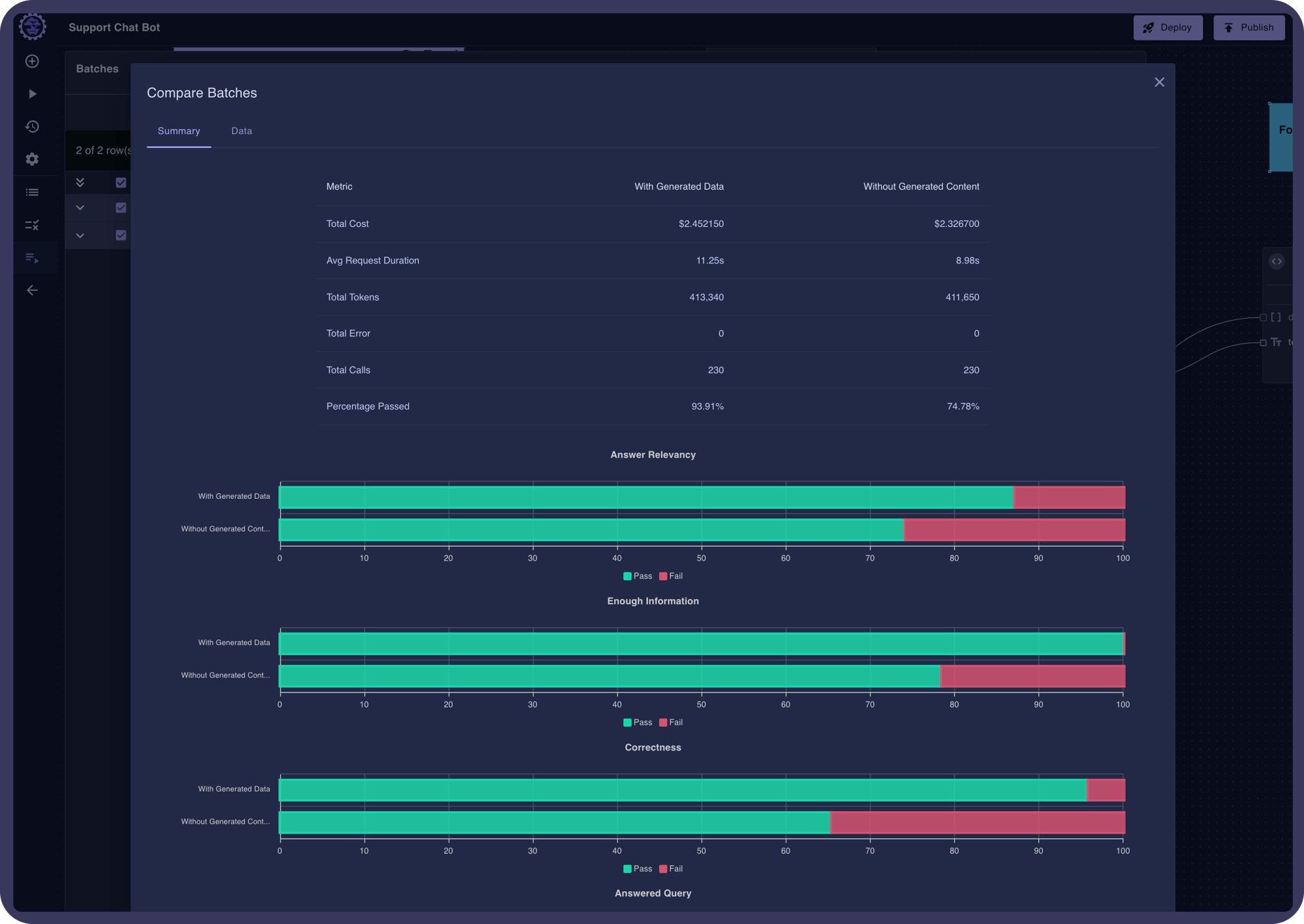Close the Compare Batches dialog

pos(1159,82)
